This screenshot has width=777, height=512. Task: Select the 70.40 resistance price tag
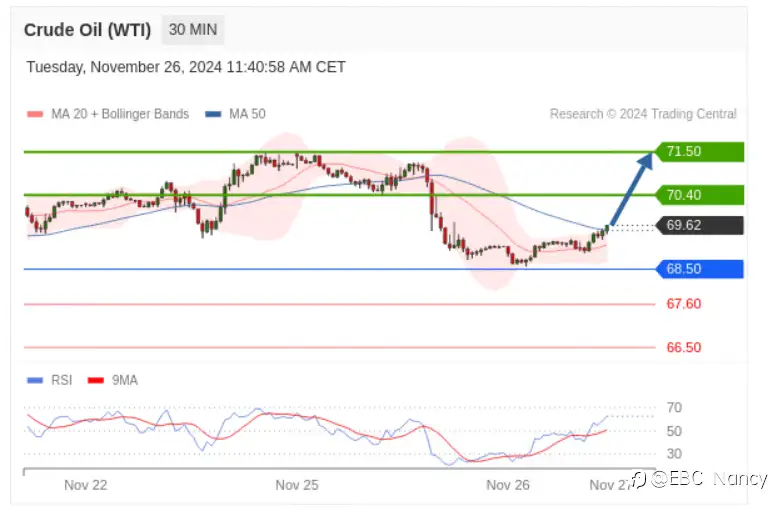coord(699,195)
